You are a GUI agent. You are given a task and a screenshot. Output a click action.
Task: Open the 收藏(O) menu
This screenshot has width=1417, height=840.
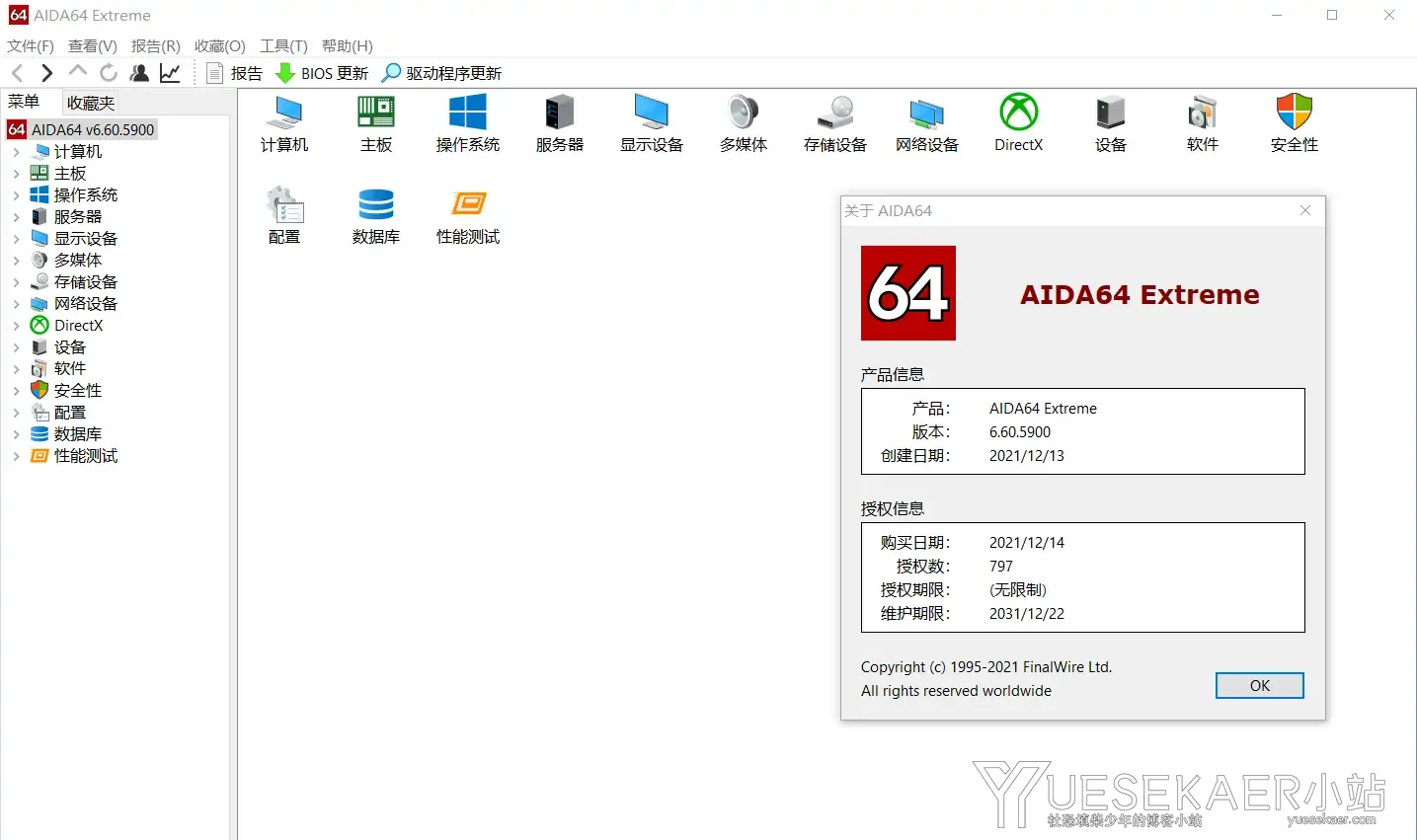click(x=220, y=45)
